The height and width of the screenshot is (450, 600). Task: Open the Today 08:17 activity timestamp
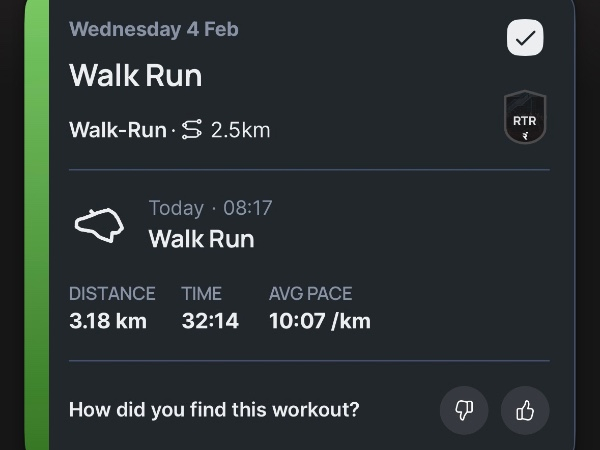(x=210, y=208)
